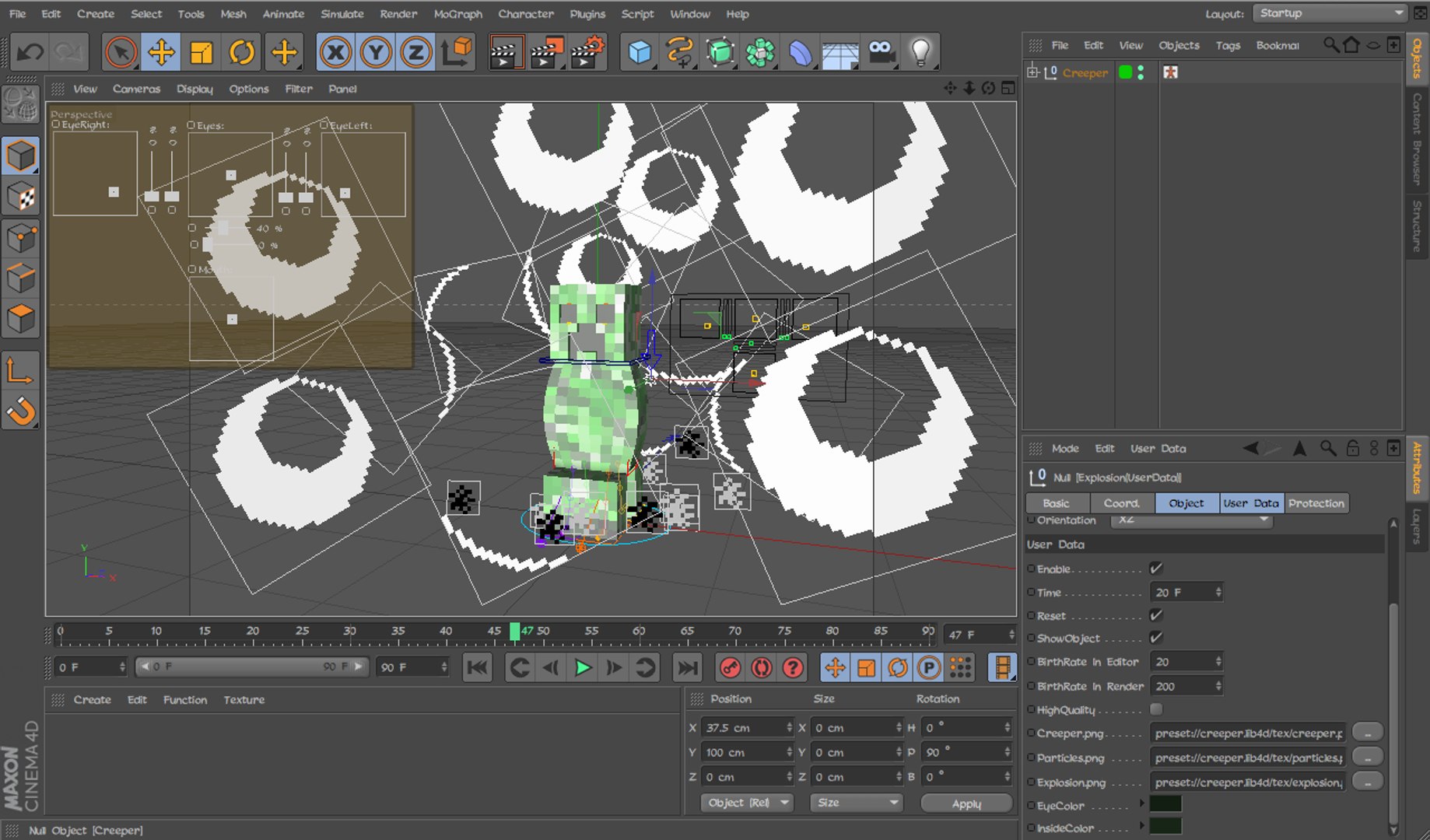This screenshot has height=840, width=1430.
Task: Add a camera object
Action: coord(881,53)
